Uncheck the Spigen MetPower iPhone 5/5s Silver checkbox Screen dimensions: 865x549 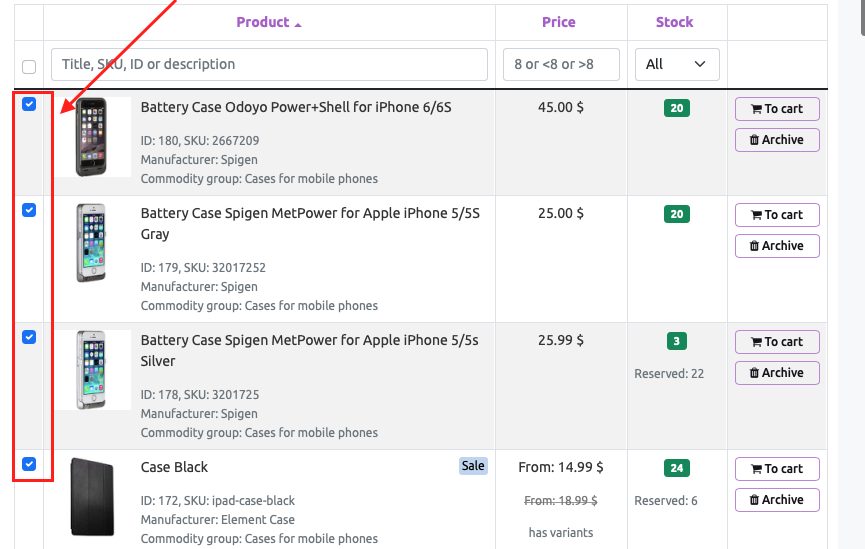coord(29,337)
